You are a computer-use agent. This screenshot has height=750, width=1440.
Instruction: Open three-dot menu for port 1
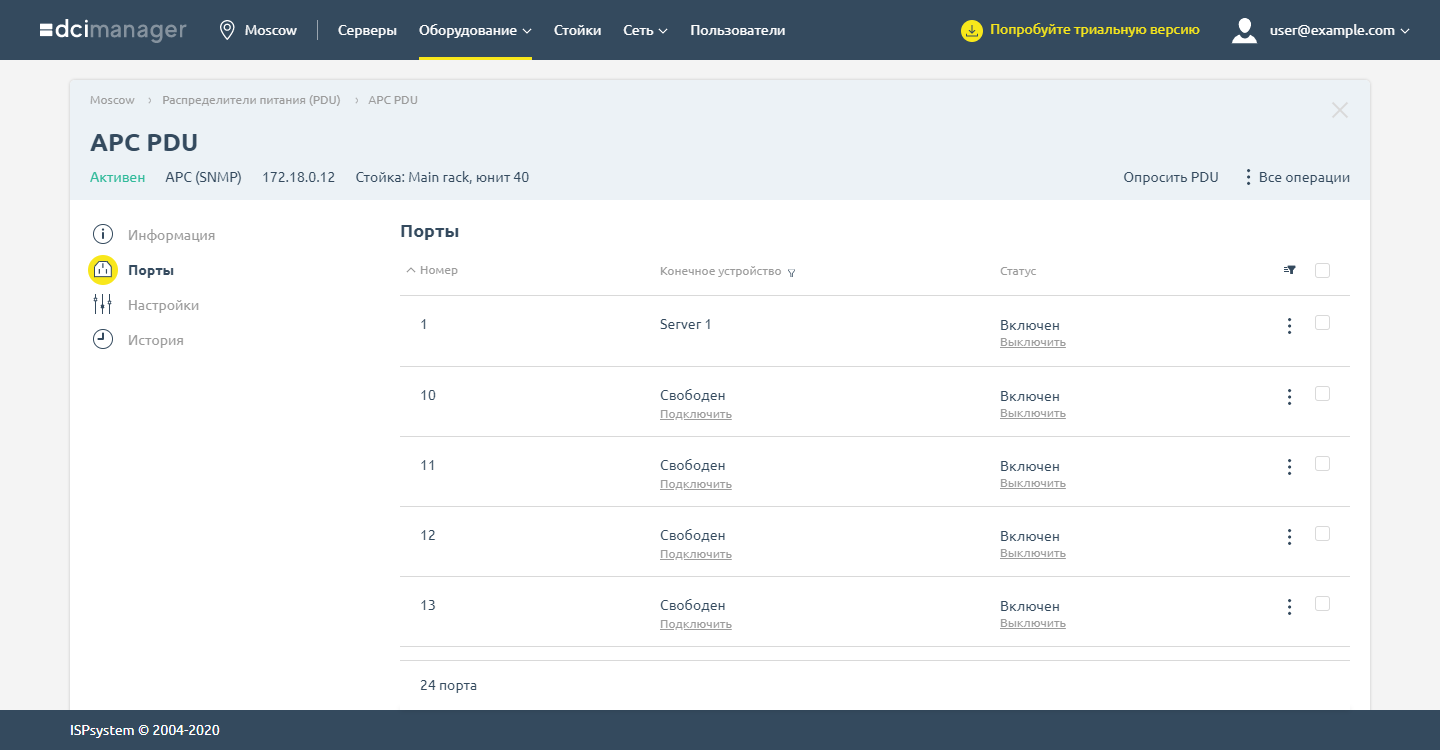1289,326
